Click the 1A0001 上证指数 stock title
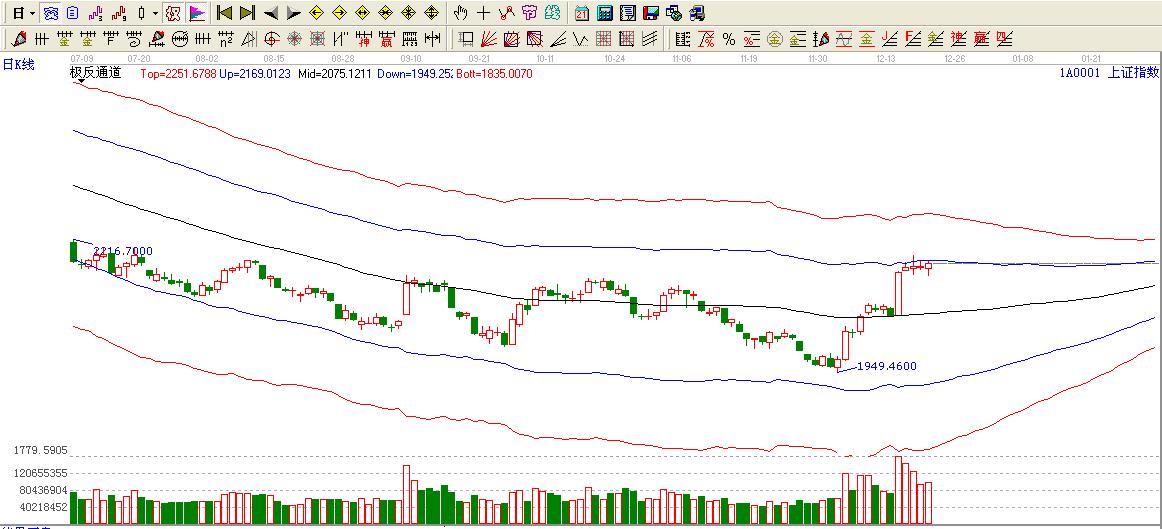This screenshot has height=529, width=1162. (1109, 72)
